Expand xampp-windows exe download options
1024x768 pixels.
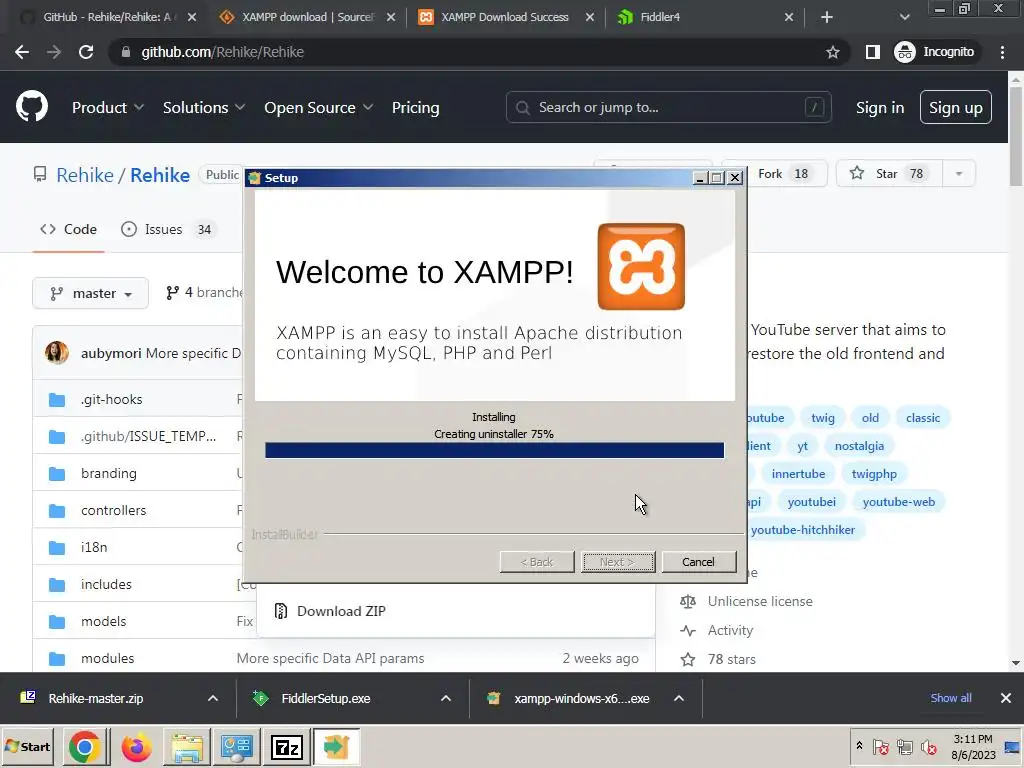coord(679,698)
